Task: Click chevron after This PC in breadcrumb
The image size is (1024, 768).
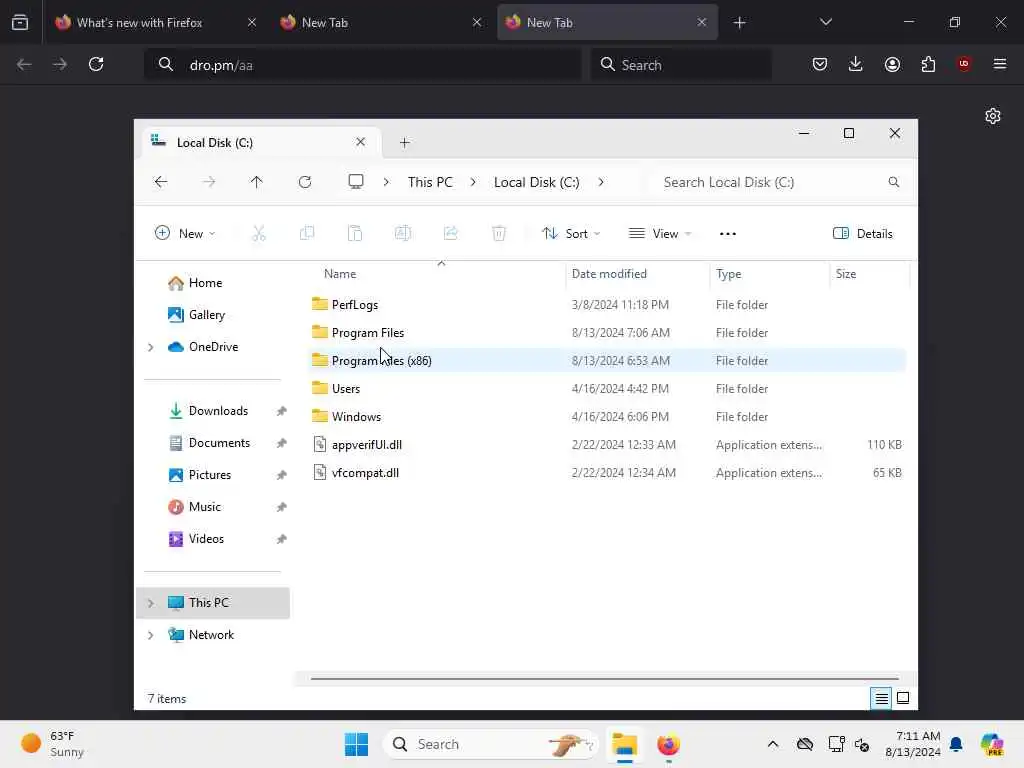Action: 473,182
